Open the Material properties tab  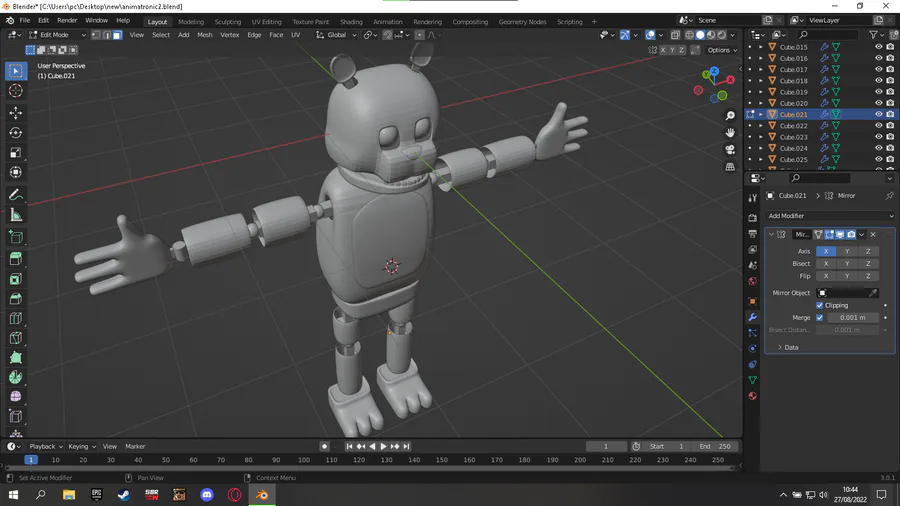[752, 396]
